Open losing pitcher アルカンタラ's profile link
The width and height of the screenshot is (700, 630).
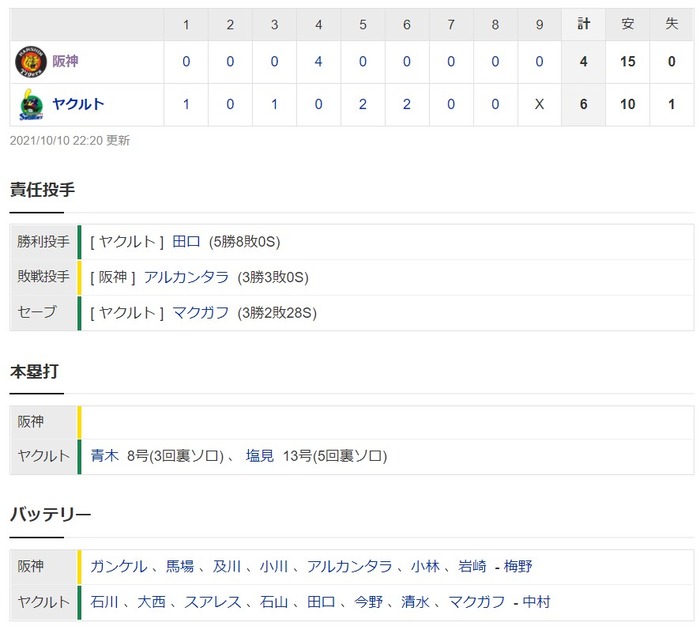pyautogui.click(x=186, y=277)
